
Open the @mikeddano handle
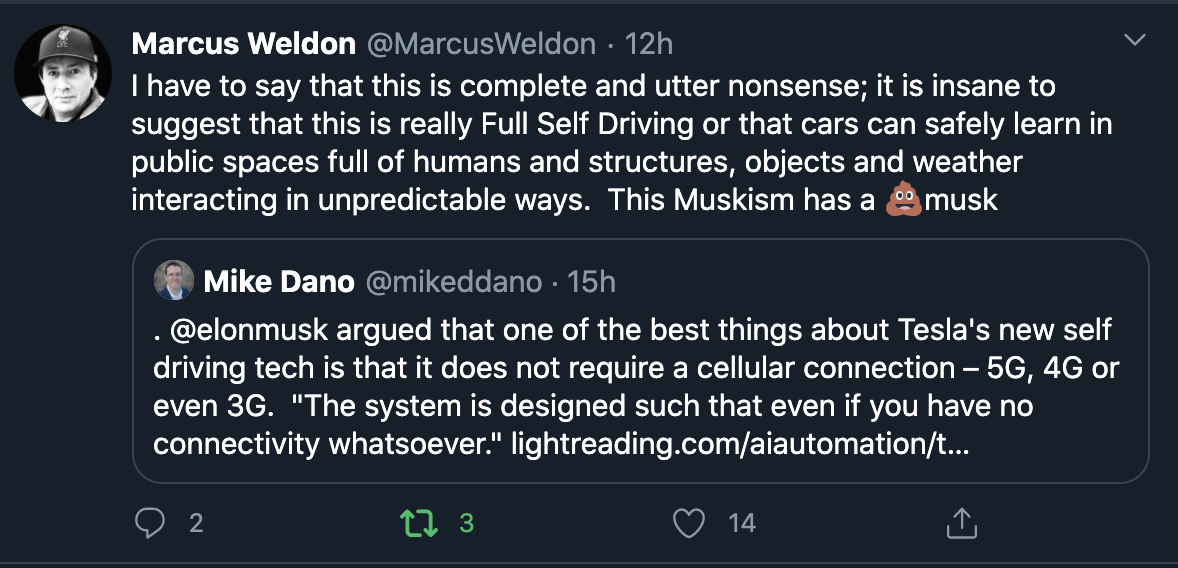(454, 283)
